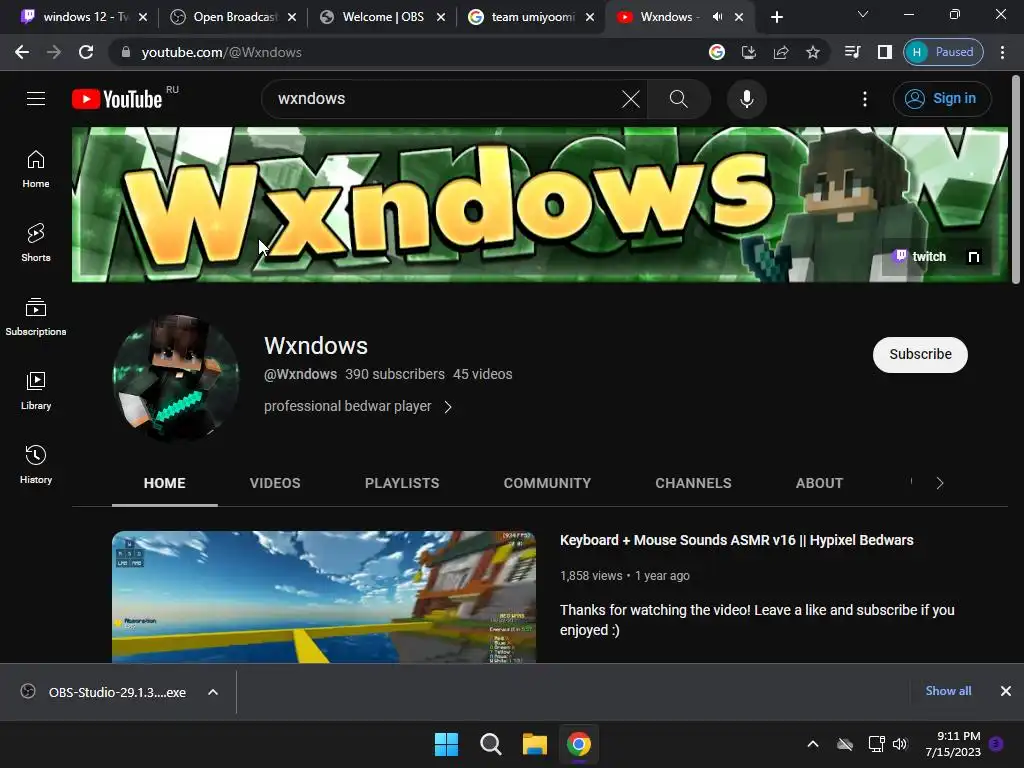Viewport: 1024px width, 768px height.
Task: Close the team umiyoomi tab
Action: point(590,17)
